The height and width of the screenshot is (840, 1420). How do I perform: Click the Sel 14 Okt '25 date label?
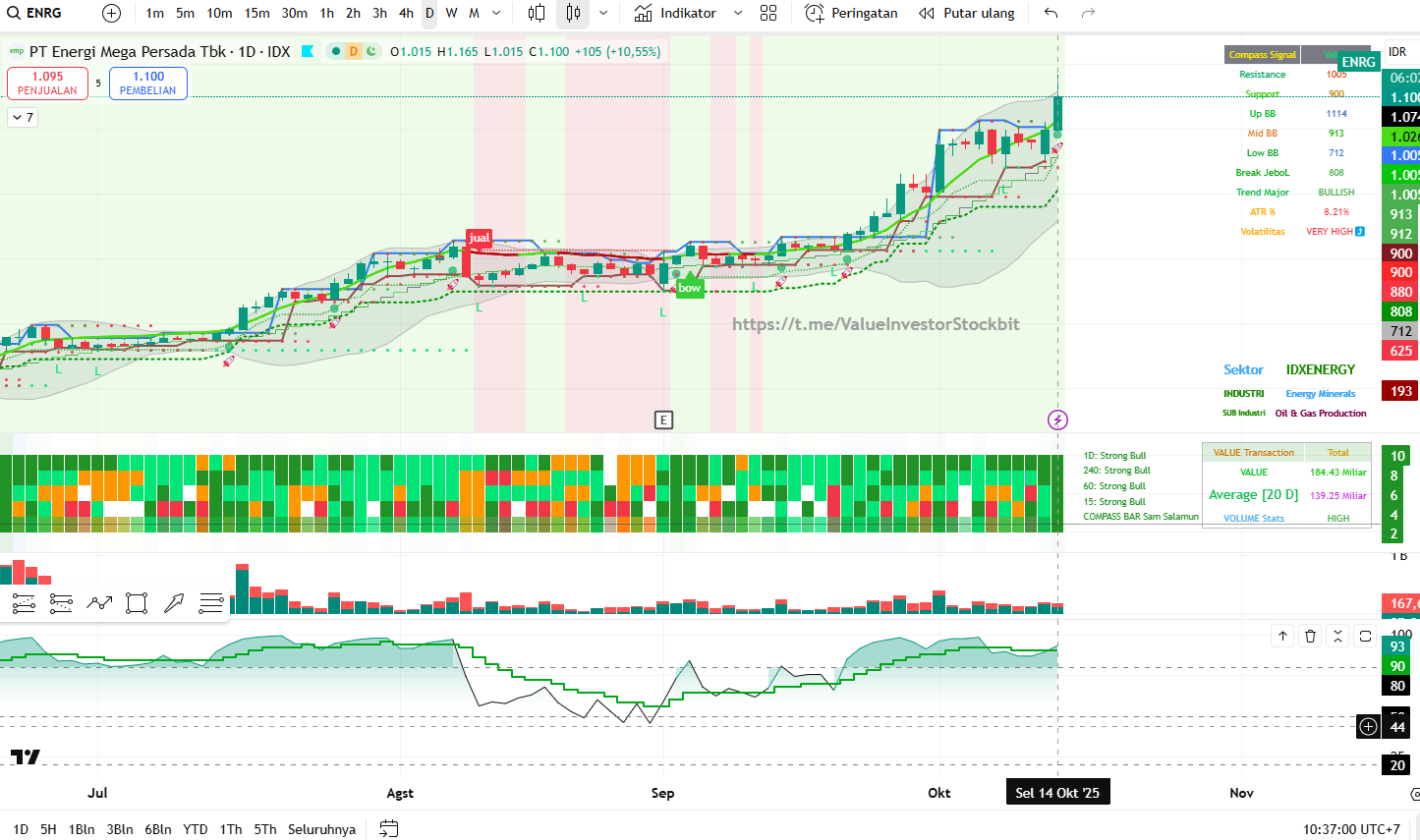[x=1057, y=793]
